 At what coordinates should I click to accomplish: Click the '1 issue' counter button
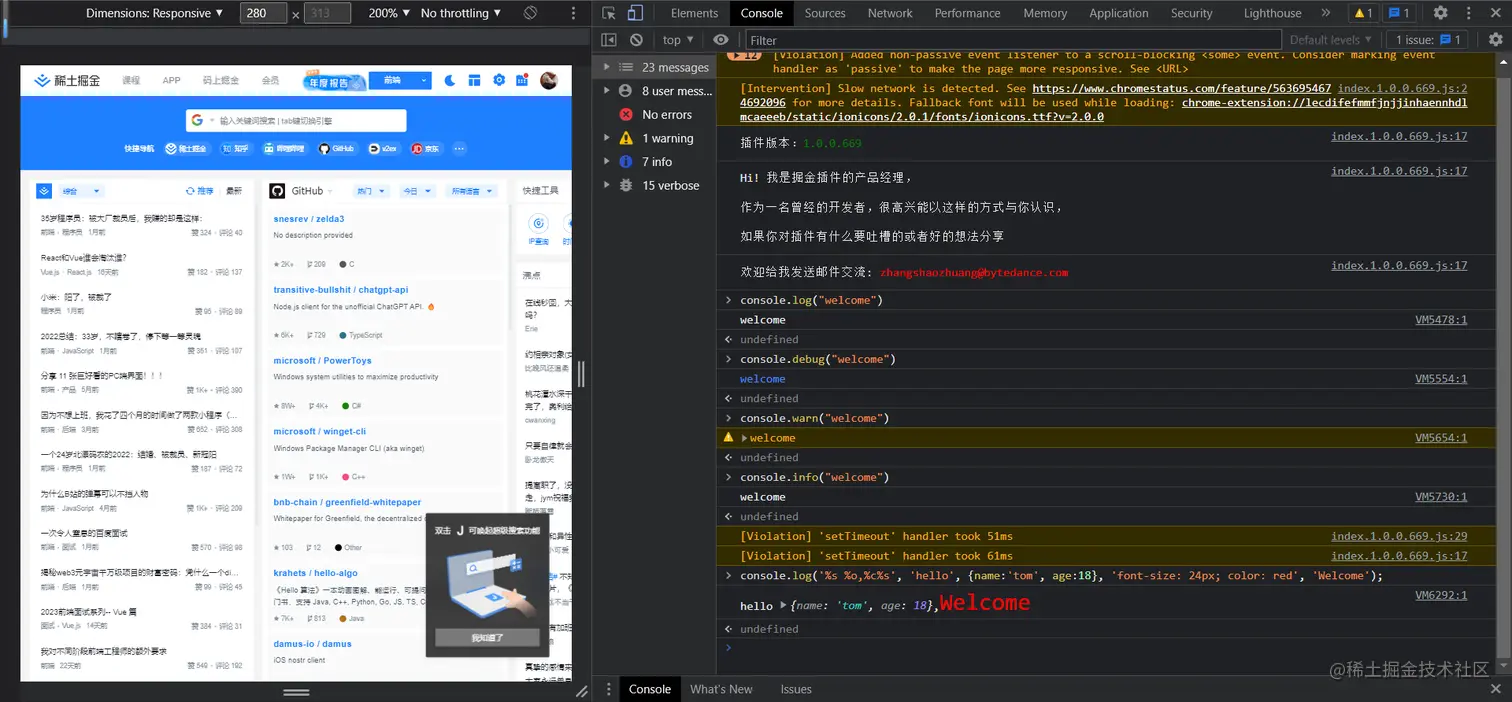click(x=1429, y=40)
